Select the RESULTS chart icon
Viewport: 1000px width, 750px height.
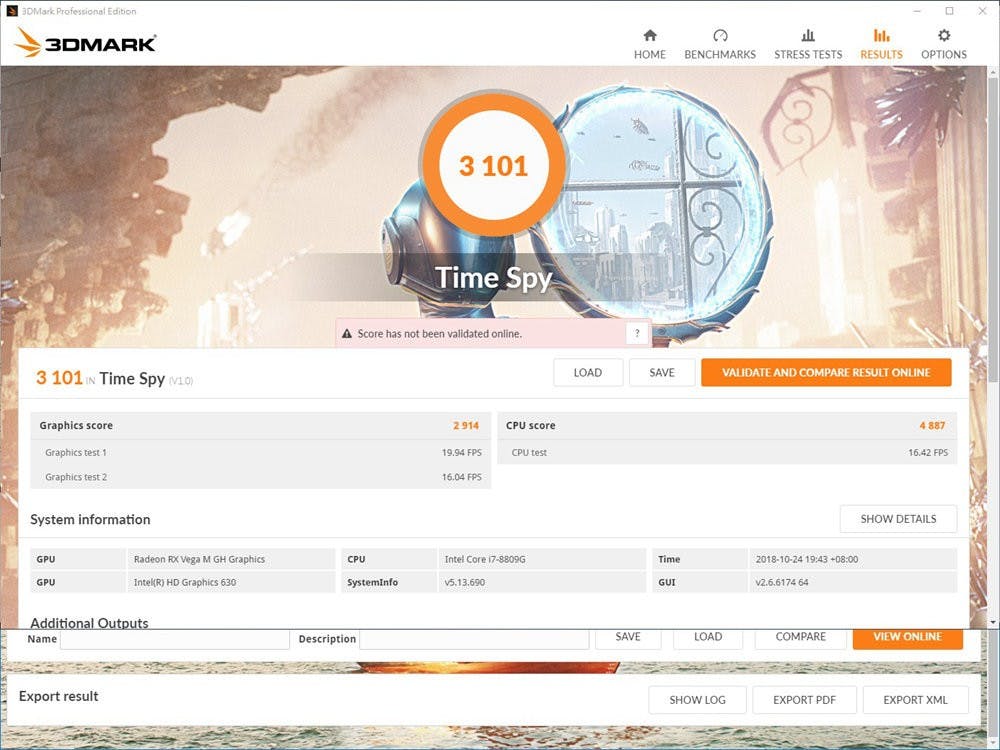881,35
